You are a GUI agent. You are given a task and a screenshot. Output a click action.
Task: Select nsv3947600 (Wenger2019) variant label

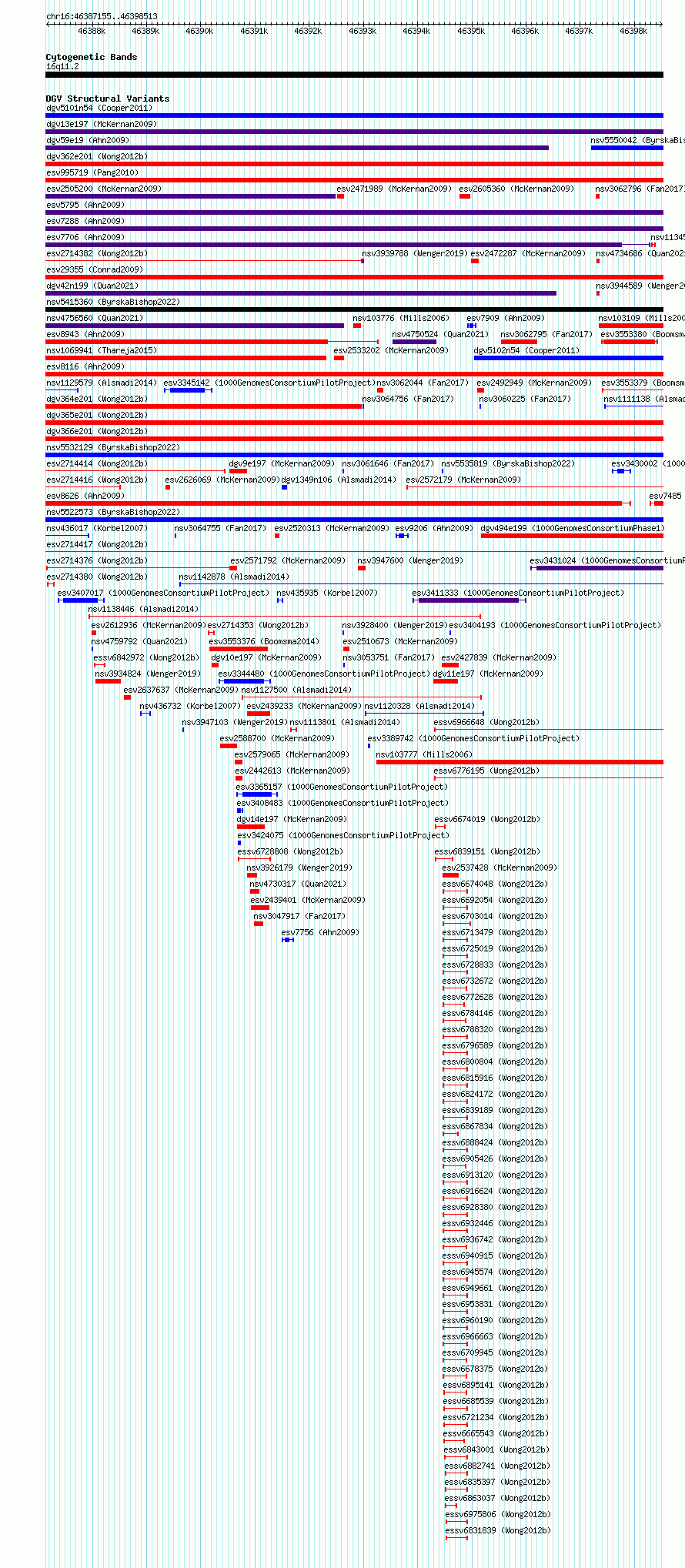[x=410, y=560]
